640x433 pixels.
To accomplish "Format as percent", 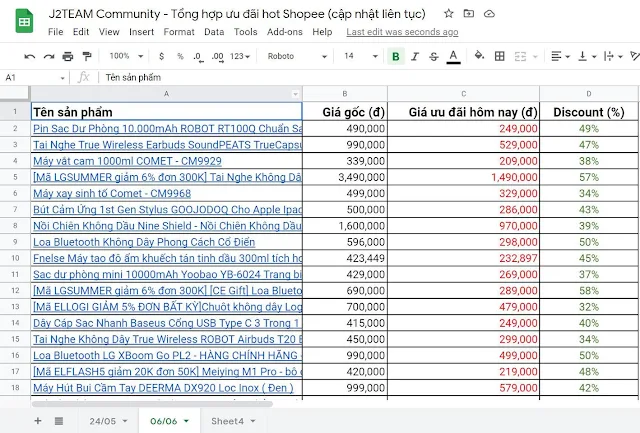I will (180, 56).
